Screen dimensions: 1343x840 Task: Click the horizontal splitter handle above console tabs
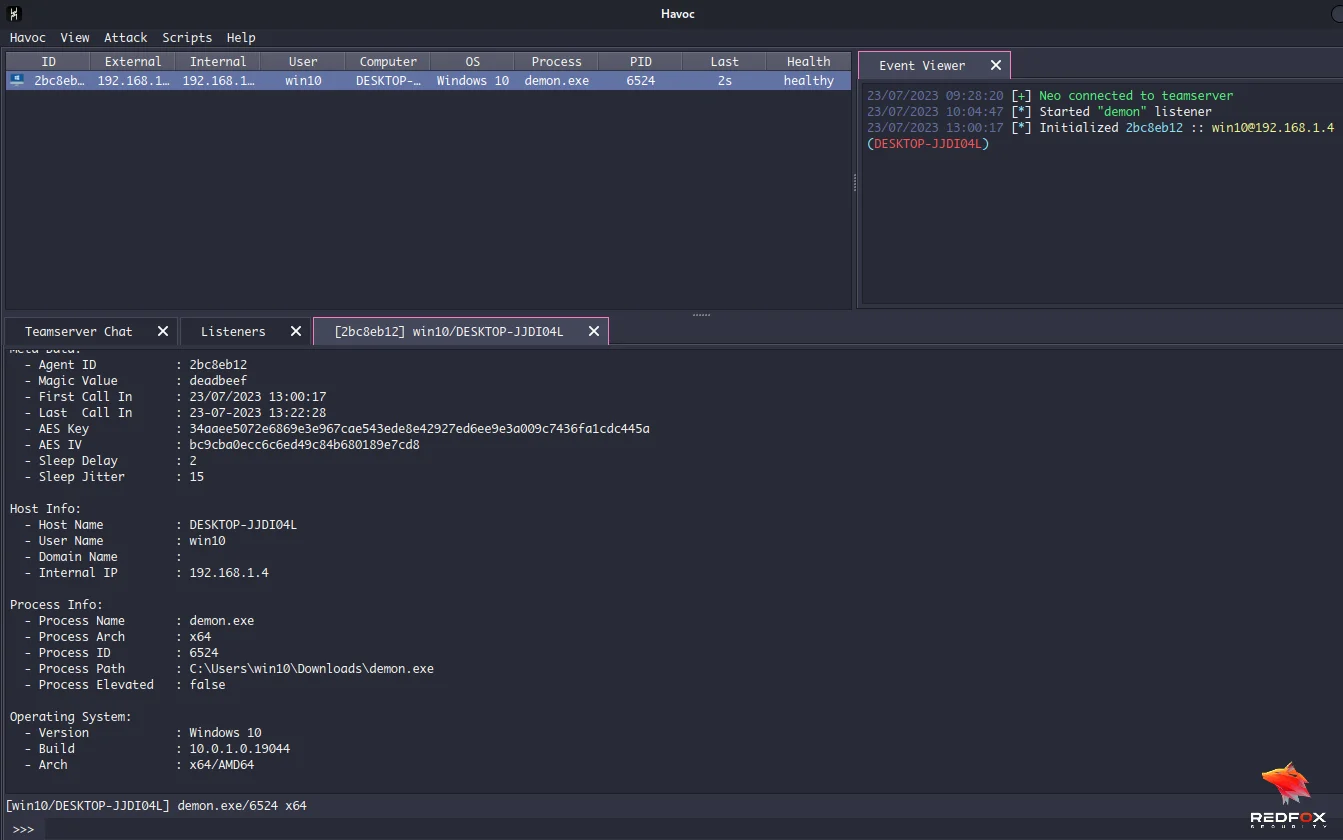(701, 314)
